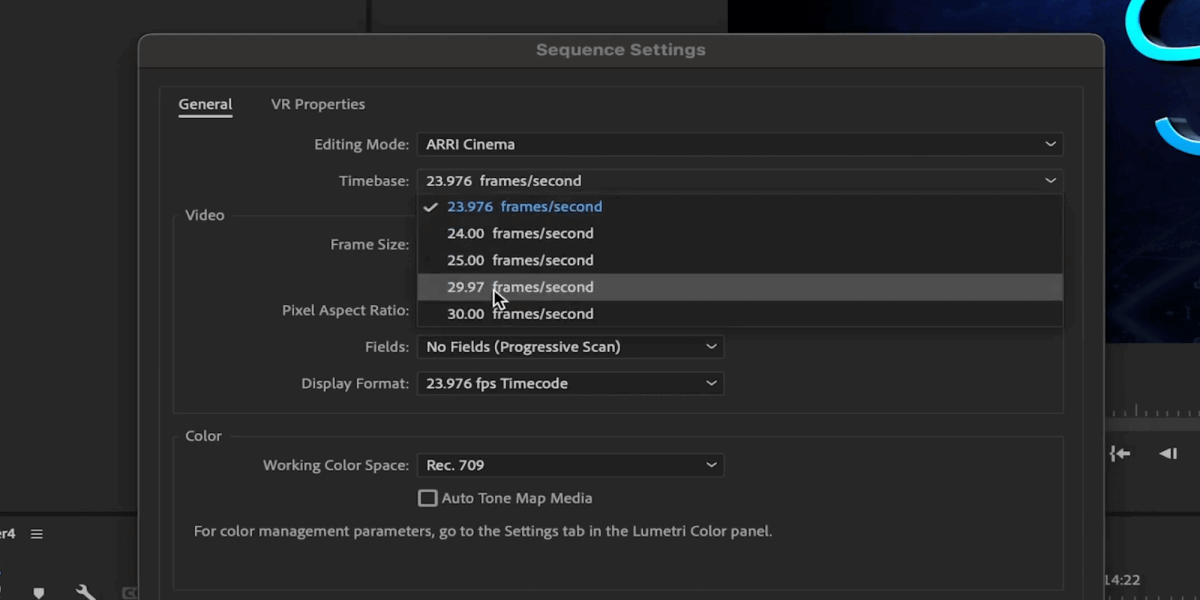Open the Fields dropdown
This screenshot has height=600, width=1200.
coord(570,347)
